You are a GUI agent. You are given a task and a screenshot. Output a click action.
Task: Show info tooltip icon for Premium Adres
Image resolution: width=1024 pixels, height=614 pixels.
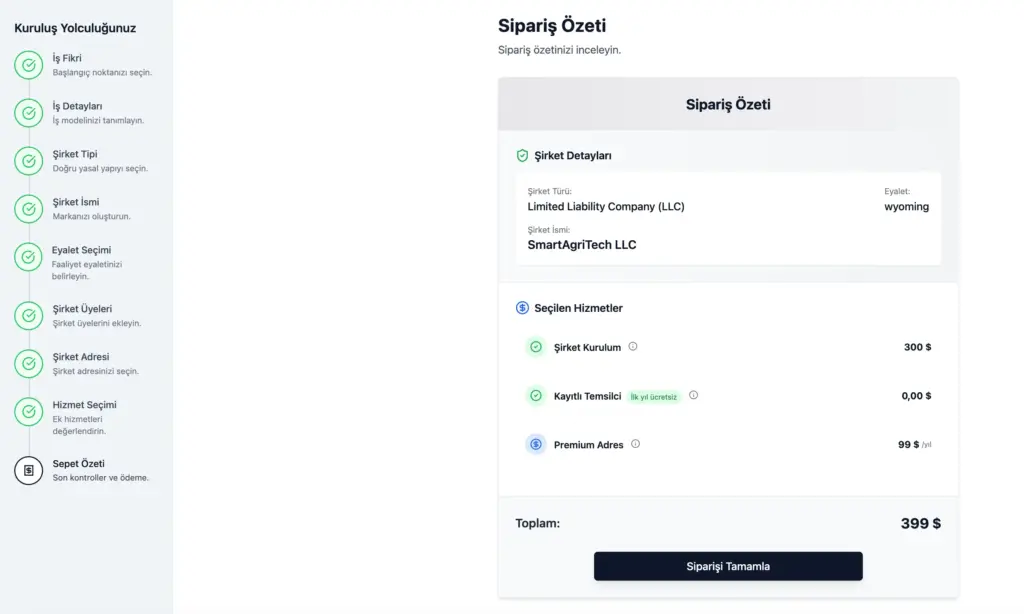pos(635,444)
